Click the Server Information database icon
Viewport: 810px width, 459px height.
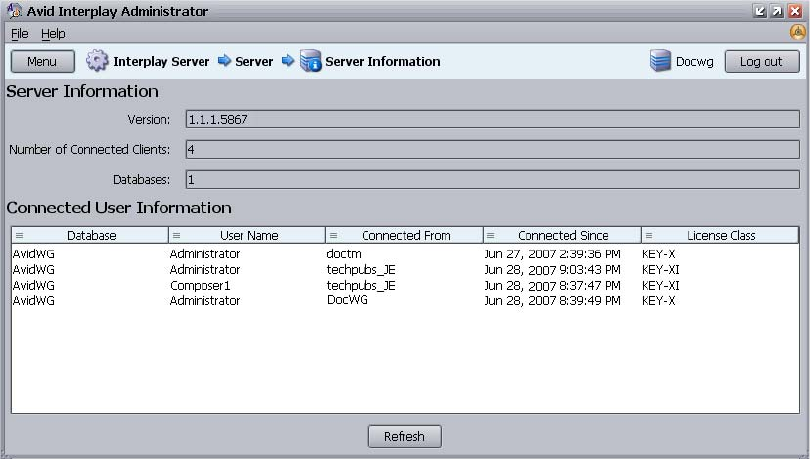coord(310,61)
